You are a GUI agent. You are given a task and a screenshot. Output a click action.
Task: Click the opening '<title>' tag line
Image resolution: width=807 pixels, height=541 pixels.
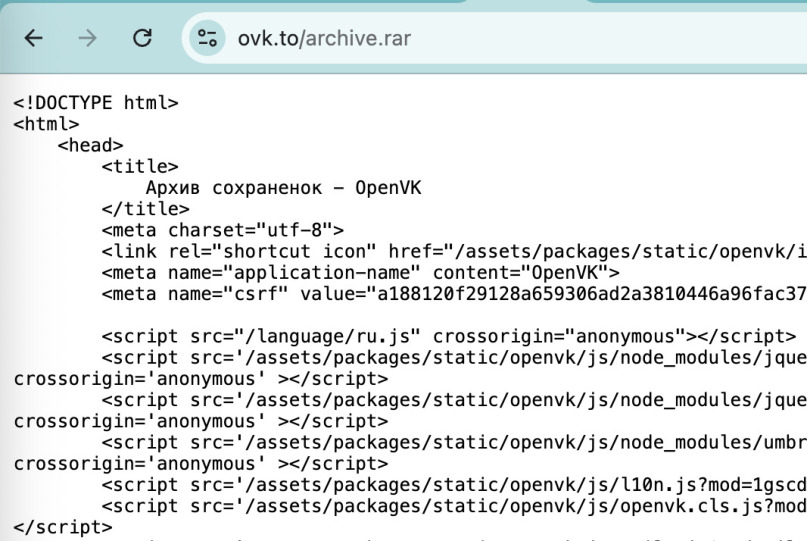pyautogui.click(x=140, y=166)
